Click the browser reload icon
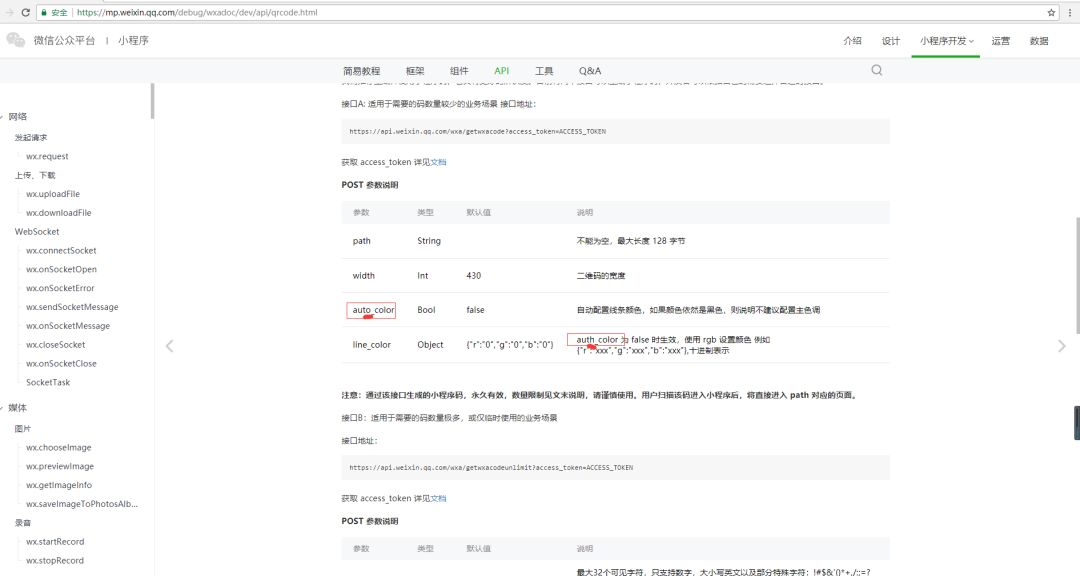The width and height of the screenshot is (1080, 576). click(25, 12)
